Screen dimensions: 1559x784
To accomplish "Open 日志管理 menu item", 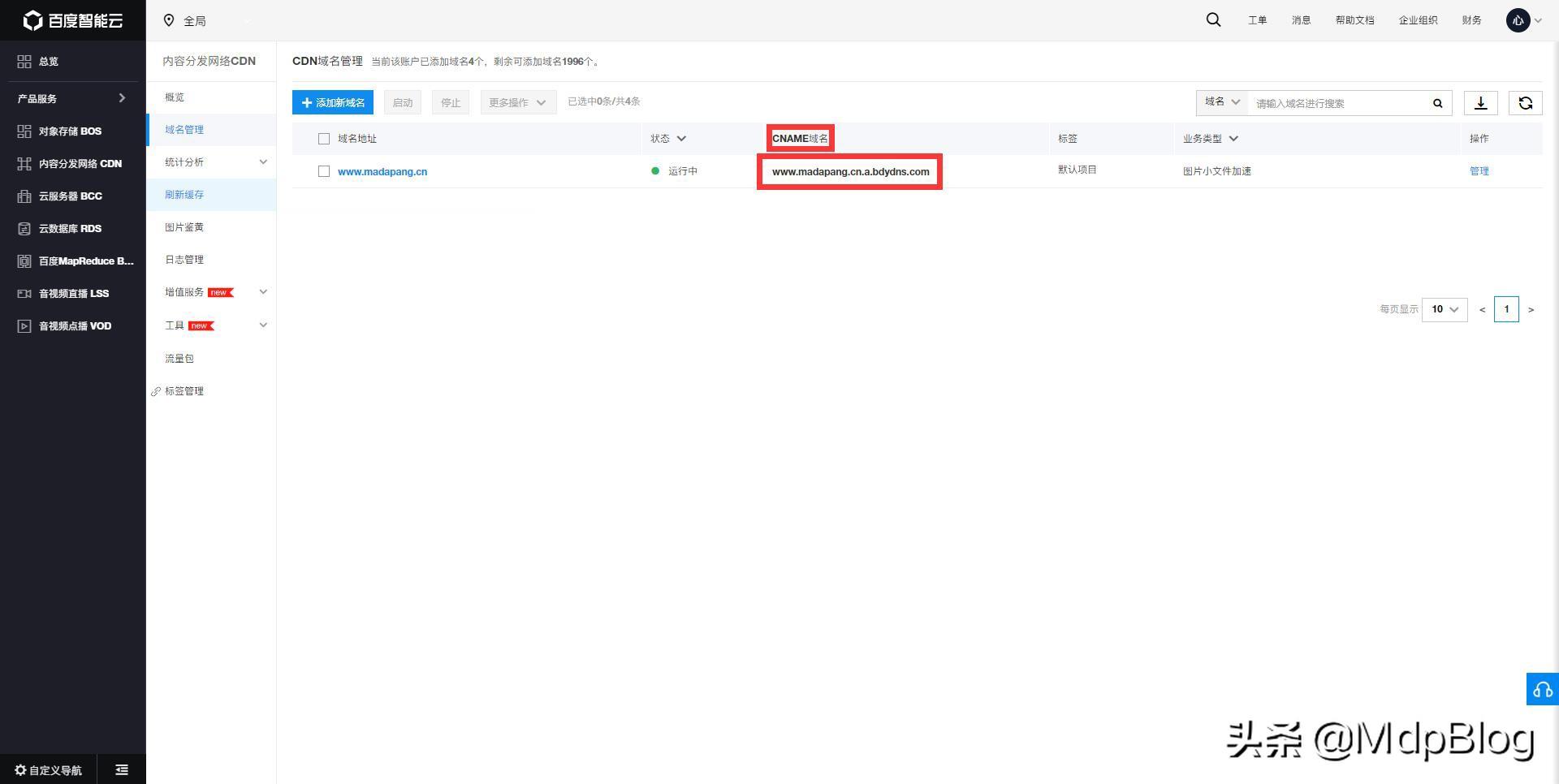I will click(184, 260).
